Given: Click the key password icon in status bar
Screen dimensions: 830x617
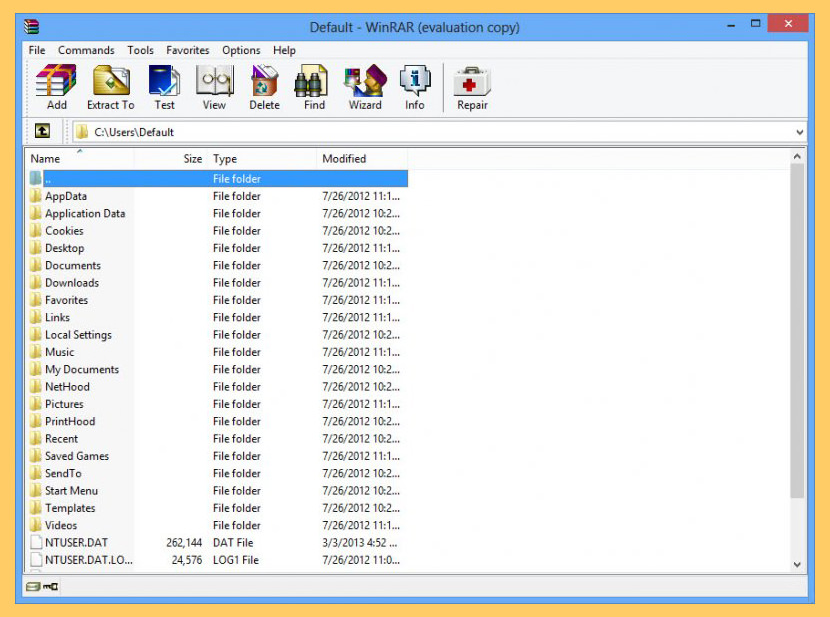Looking at the screenshot, I should [51, 586].
